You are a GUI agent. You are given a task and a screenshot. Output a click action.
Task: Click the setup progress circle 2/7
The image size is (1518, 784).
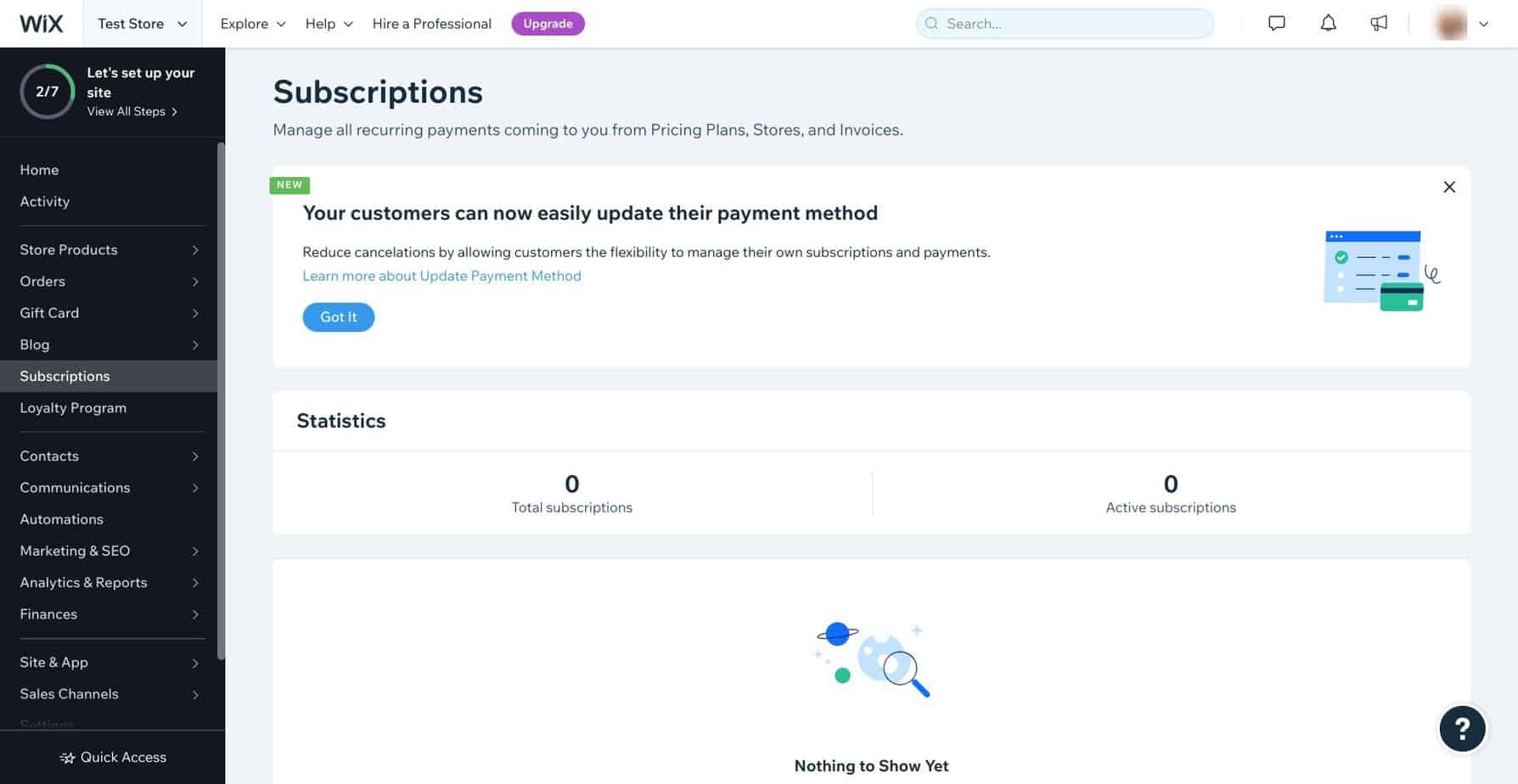point(48,92)
